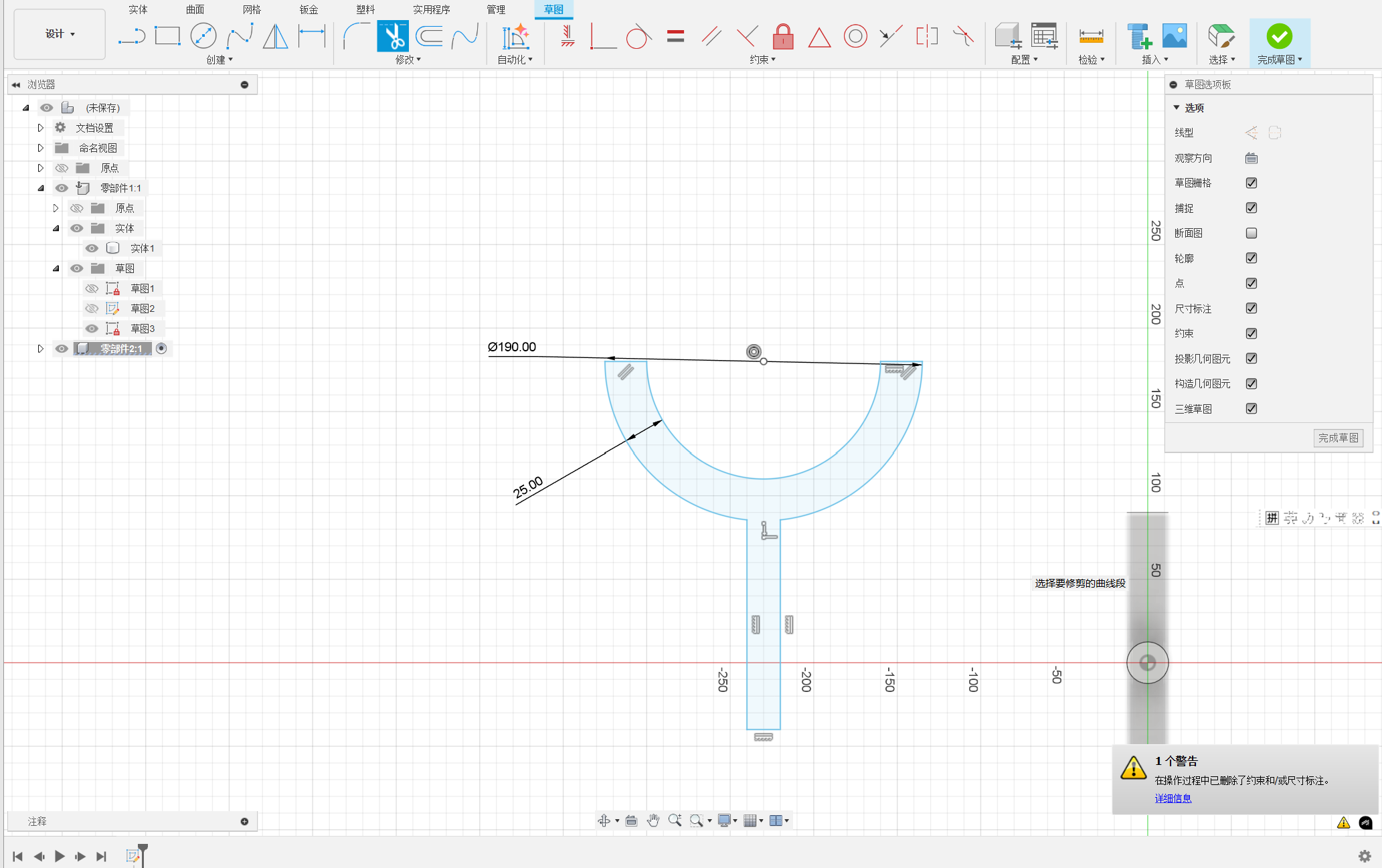Select the Offset tool
The image size is (1382, 868).
click(429, 35)
